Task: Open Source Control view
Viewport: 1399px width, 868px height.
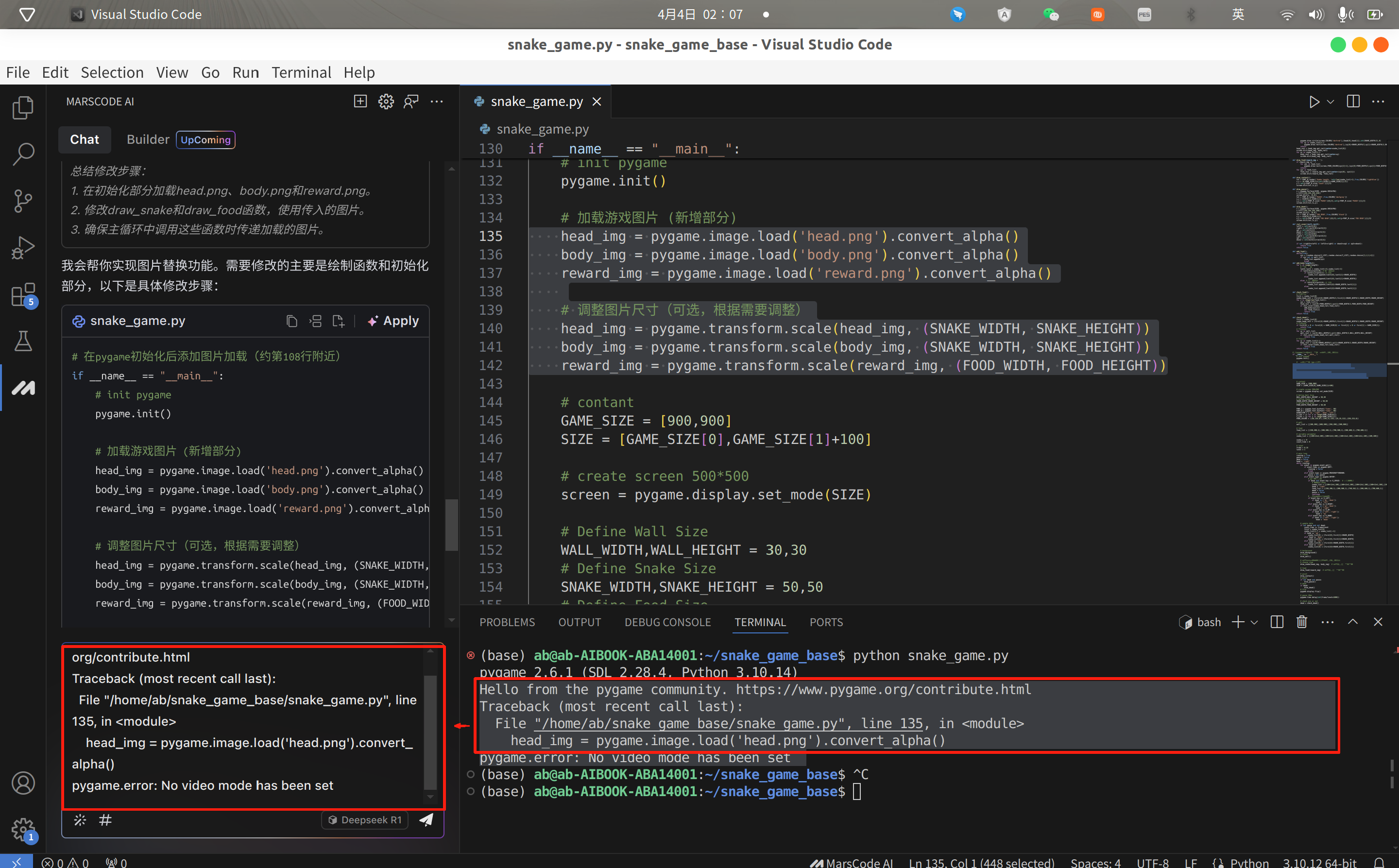Action: click(x=23, y=201)
